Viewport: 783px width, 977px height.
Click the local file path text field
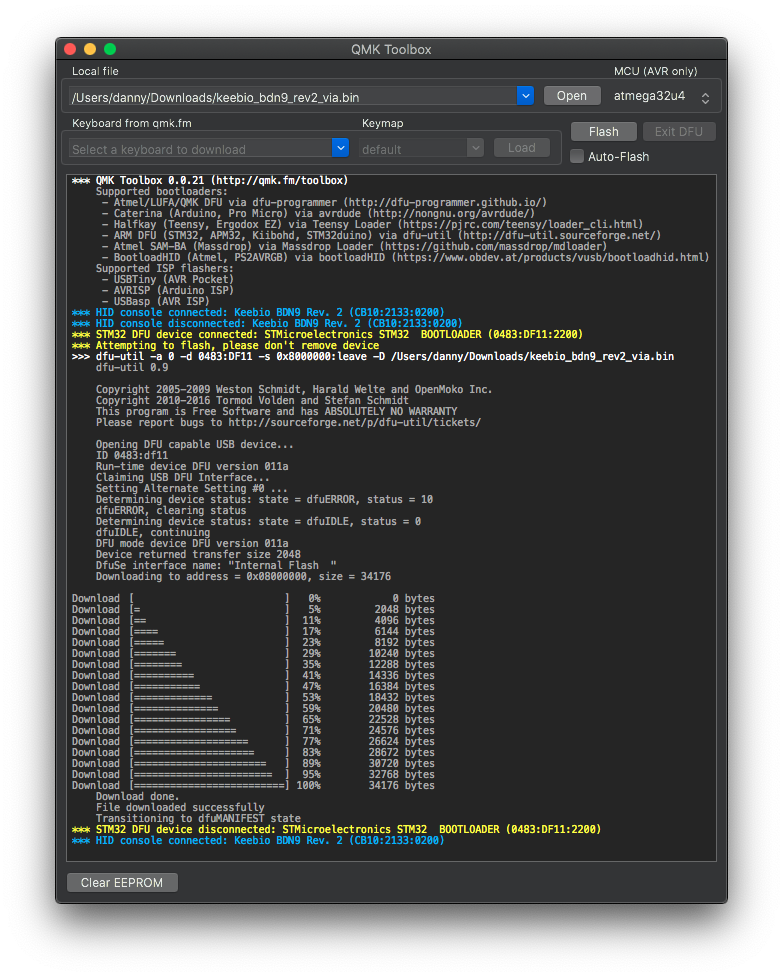290,96
